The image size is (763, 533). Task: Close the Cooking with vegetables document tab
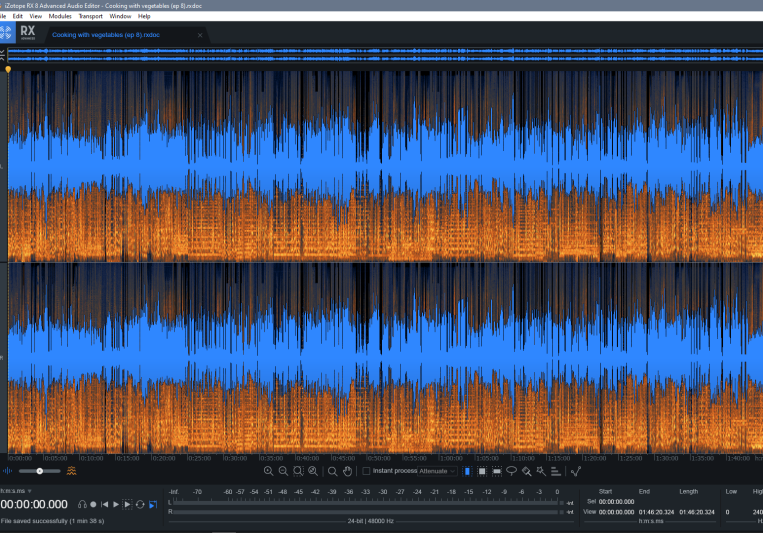click(200, 35)
